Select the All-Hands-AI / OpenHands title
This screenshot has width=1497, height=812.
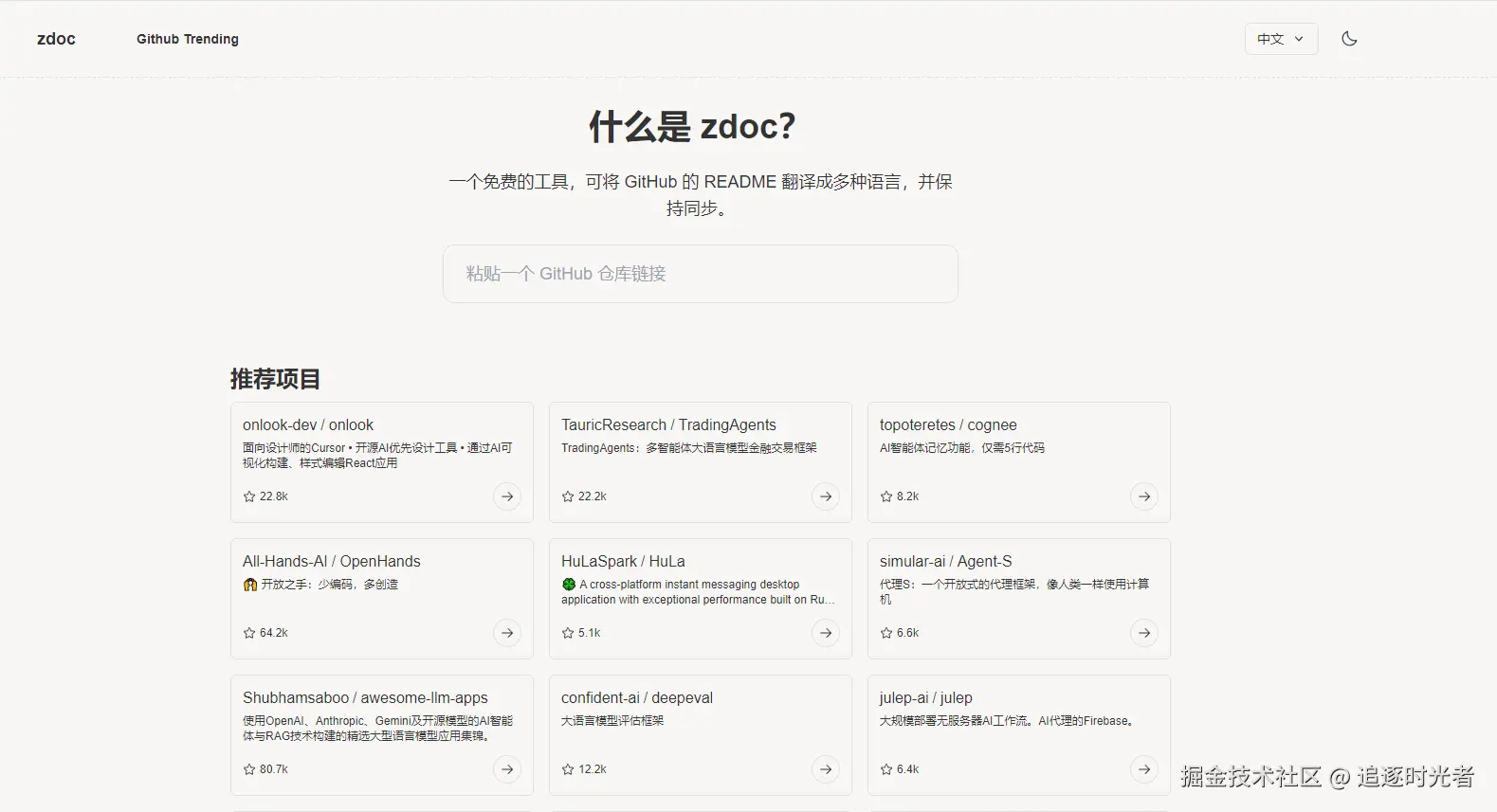point(332,562)
